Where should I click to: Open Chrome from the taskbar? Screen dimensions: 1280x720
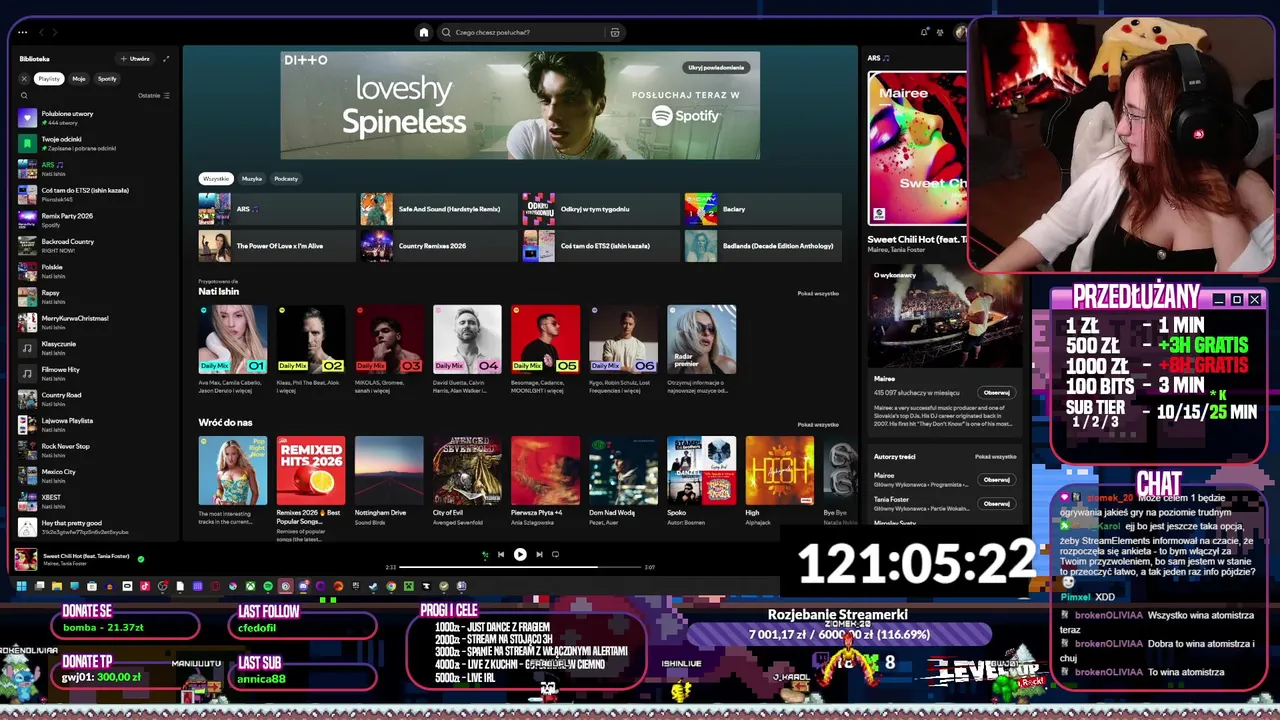391,586
